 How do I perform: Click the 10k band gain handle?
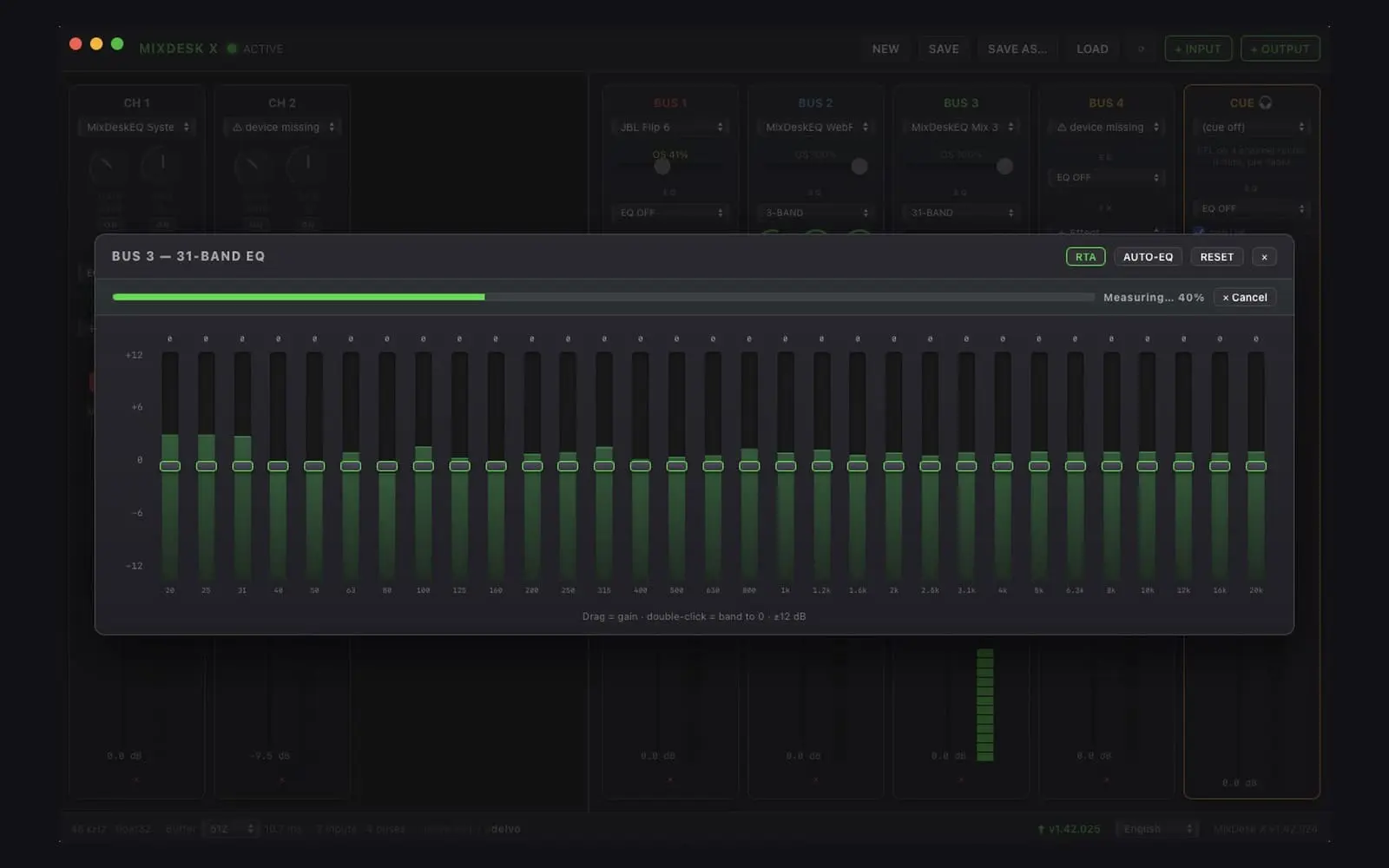pos(1147,466)
